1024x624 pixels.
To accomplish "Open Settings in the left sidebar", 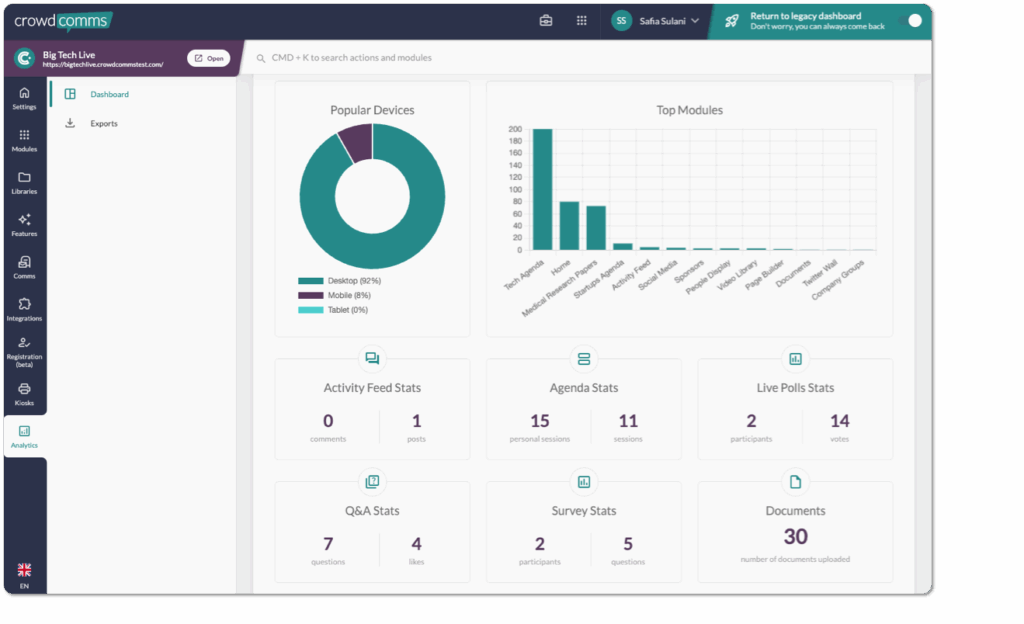I will [x=24, y=98].
